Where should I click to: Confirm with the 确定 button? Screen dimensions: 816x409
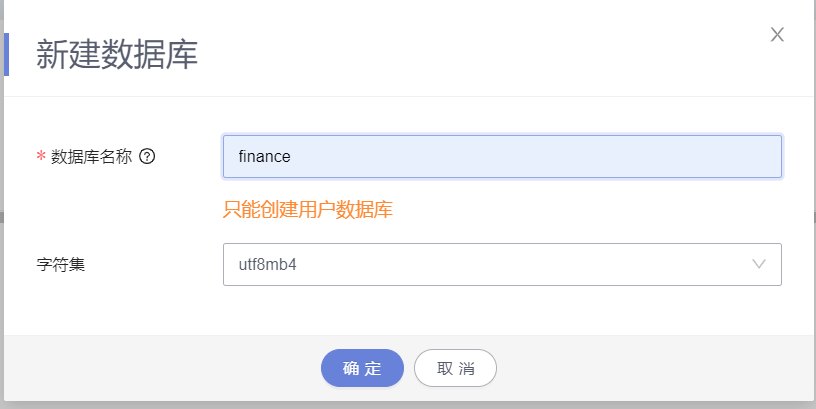pos(362,368)
